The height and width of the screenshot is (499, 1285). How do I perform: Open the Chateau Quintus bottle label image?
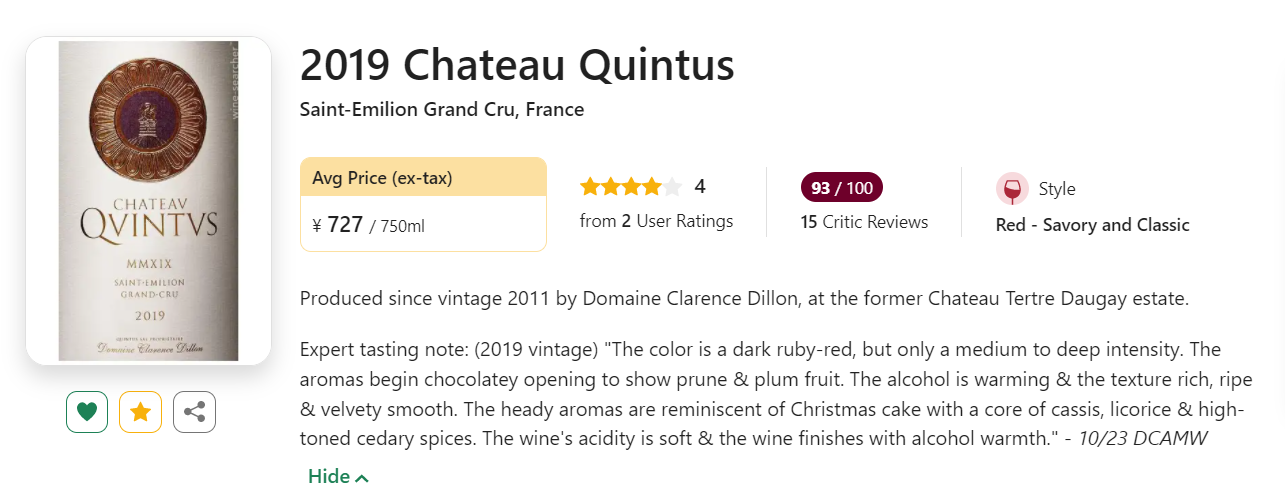tap(148, 200)
